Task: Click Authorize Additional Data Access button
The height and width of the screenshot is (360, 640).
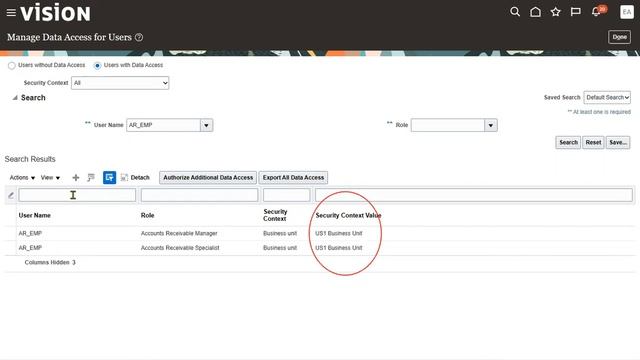Action: (x=208, y=178)
